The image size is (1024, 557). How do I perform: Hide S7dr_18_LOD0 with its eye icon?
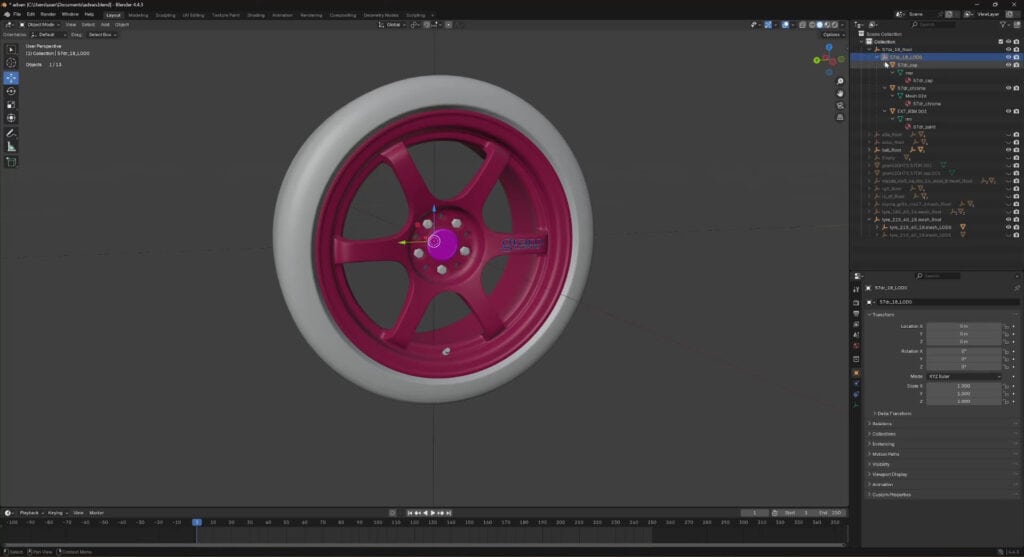pyautogui.click(x=1008, y=57)
